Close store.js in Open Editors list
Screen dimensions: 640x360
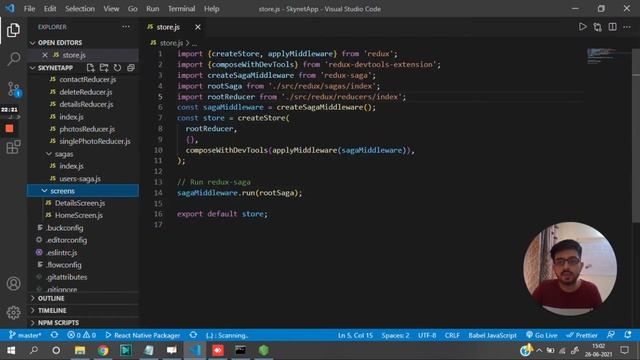click(x=45, y=55)
